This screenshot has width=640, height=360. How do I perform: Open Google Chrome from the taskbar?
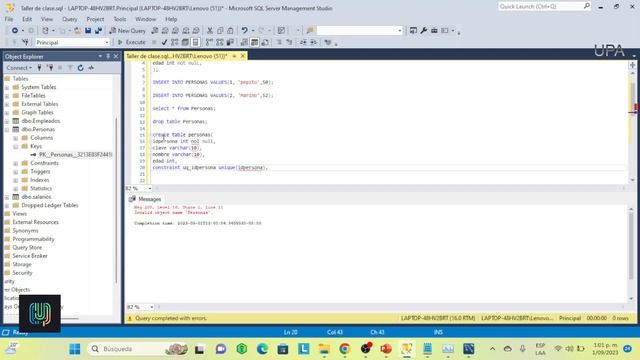tap(344, 349)
